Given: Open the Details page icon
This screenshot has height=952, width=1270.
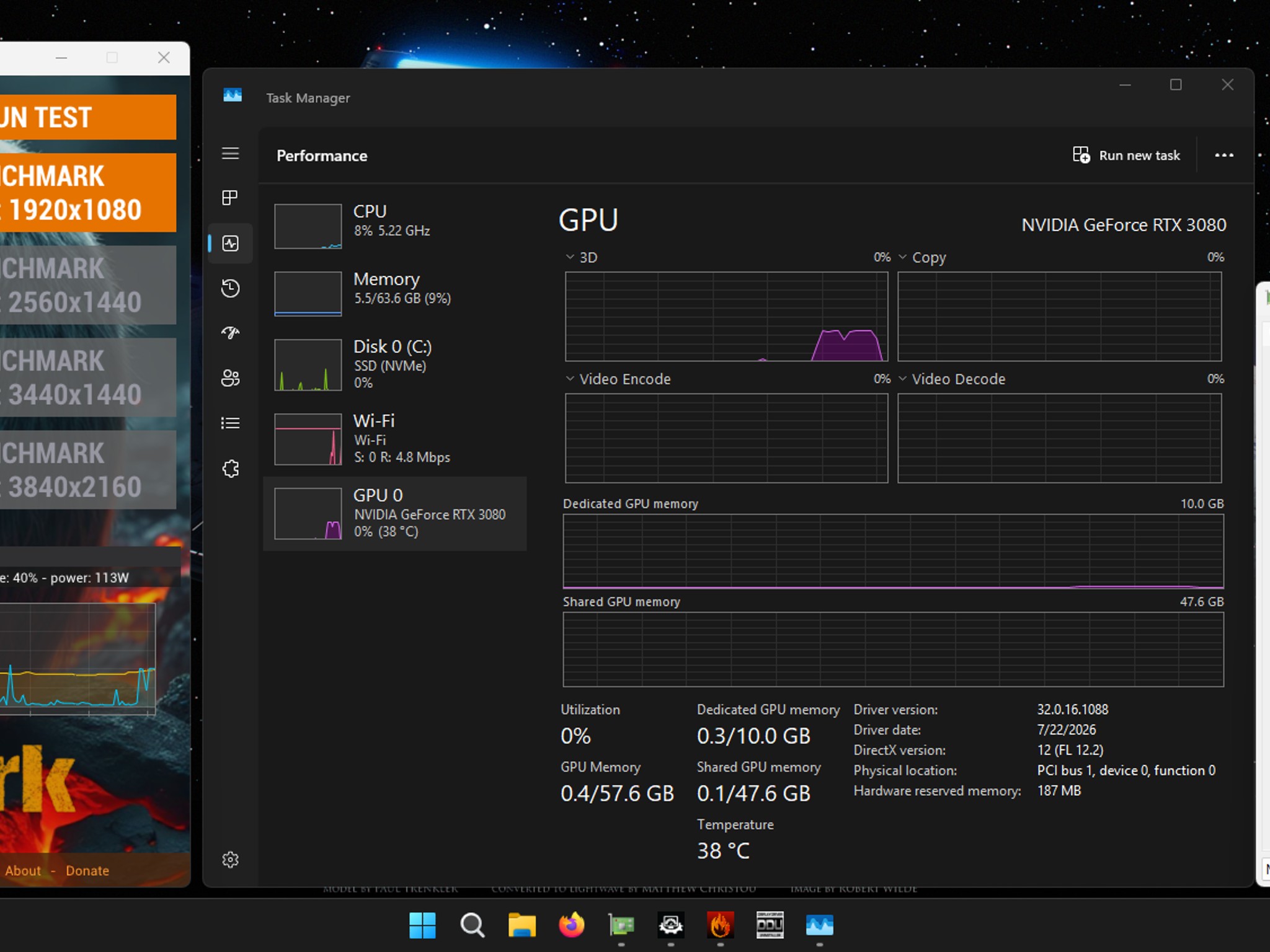Looking at the screenshot, I should tap(230, 423).
